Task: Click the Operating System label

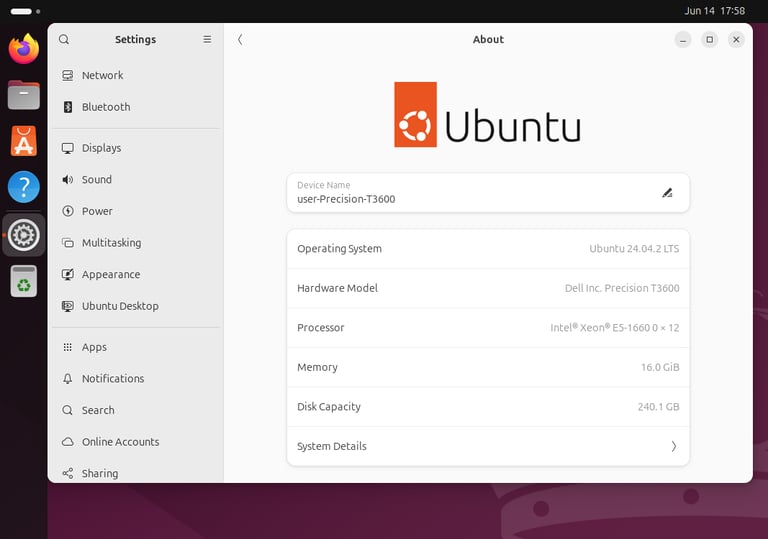Action: (x=339, y=249)
